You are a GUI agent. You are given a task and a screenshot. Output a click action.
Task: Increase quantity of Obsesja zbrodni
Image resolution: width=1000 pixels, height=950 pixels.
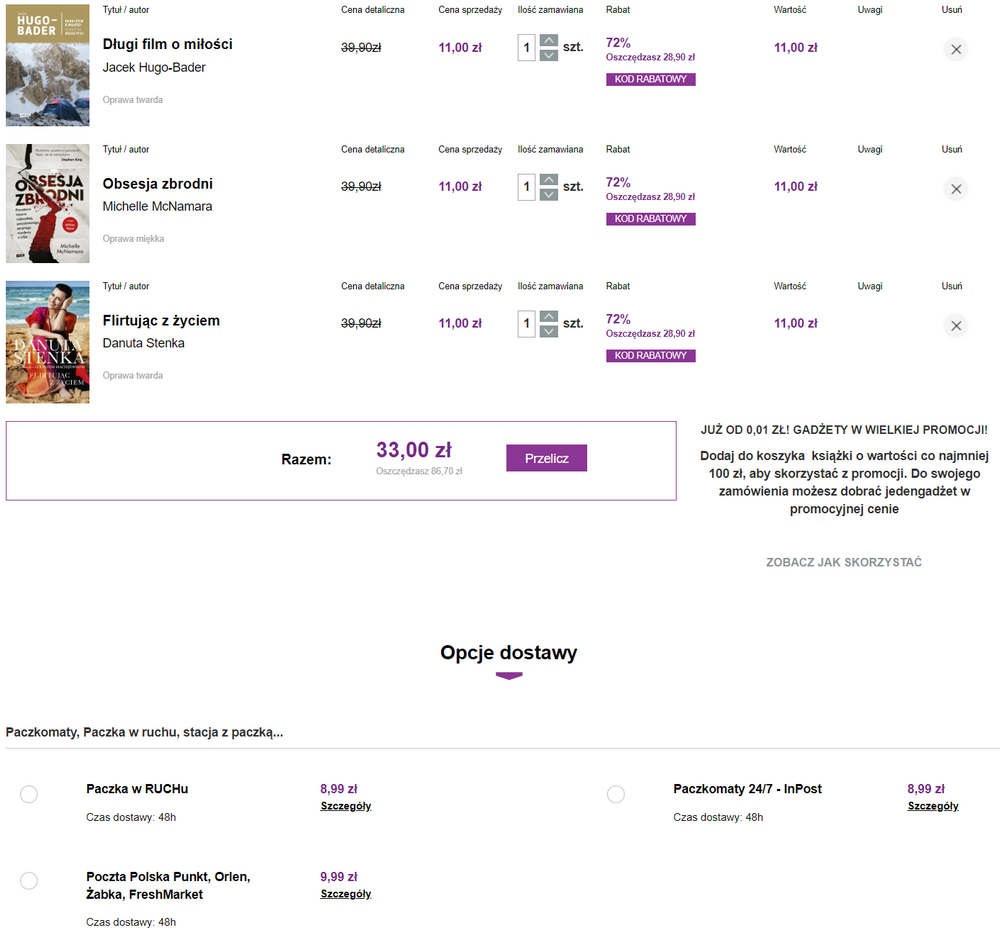[x=548, y=180]
